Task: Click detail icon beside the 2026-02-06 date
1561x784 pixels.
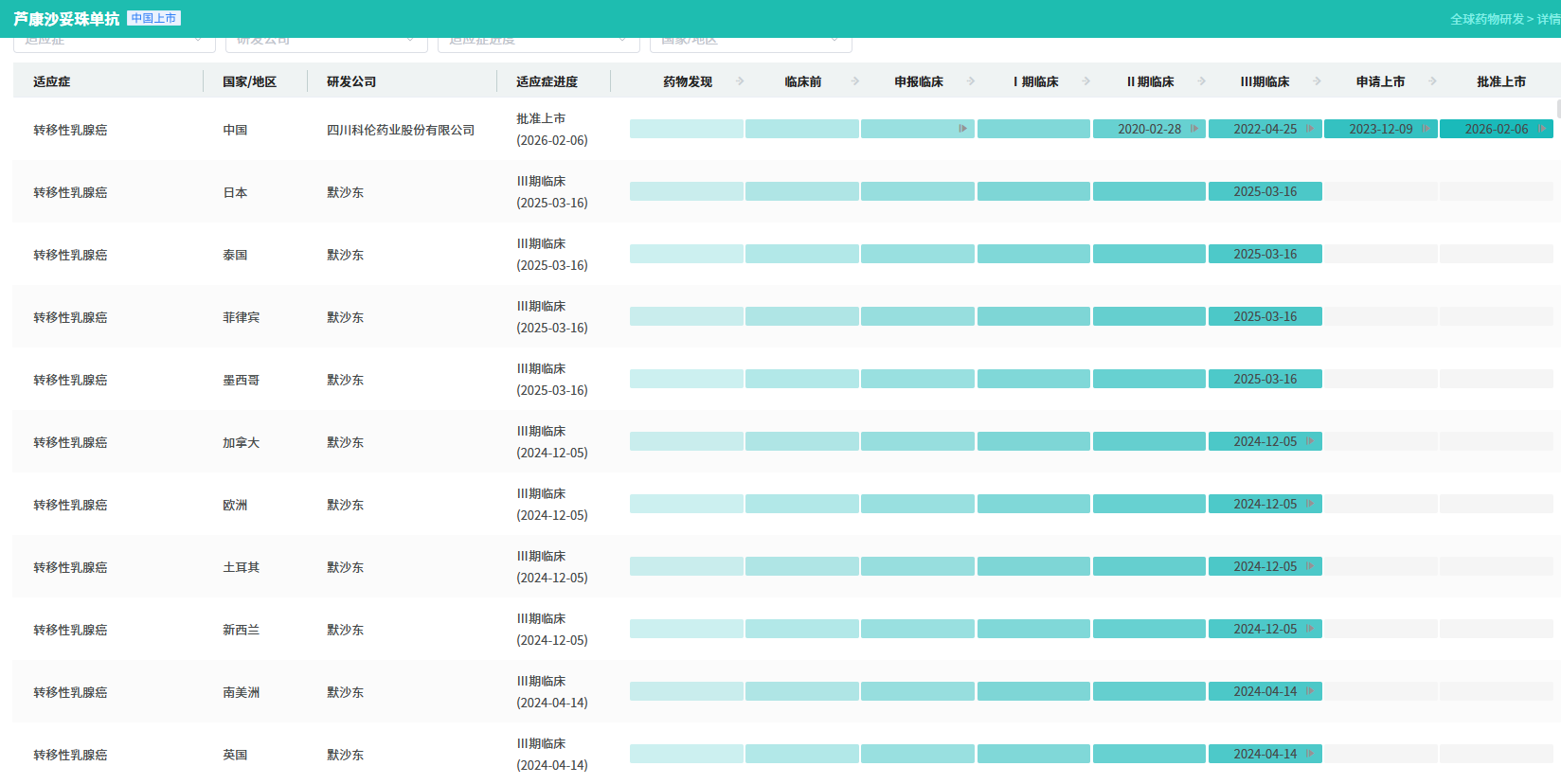Action: coord(1541,129)
